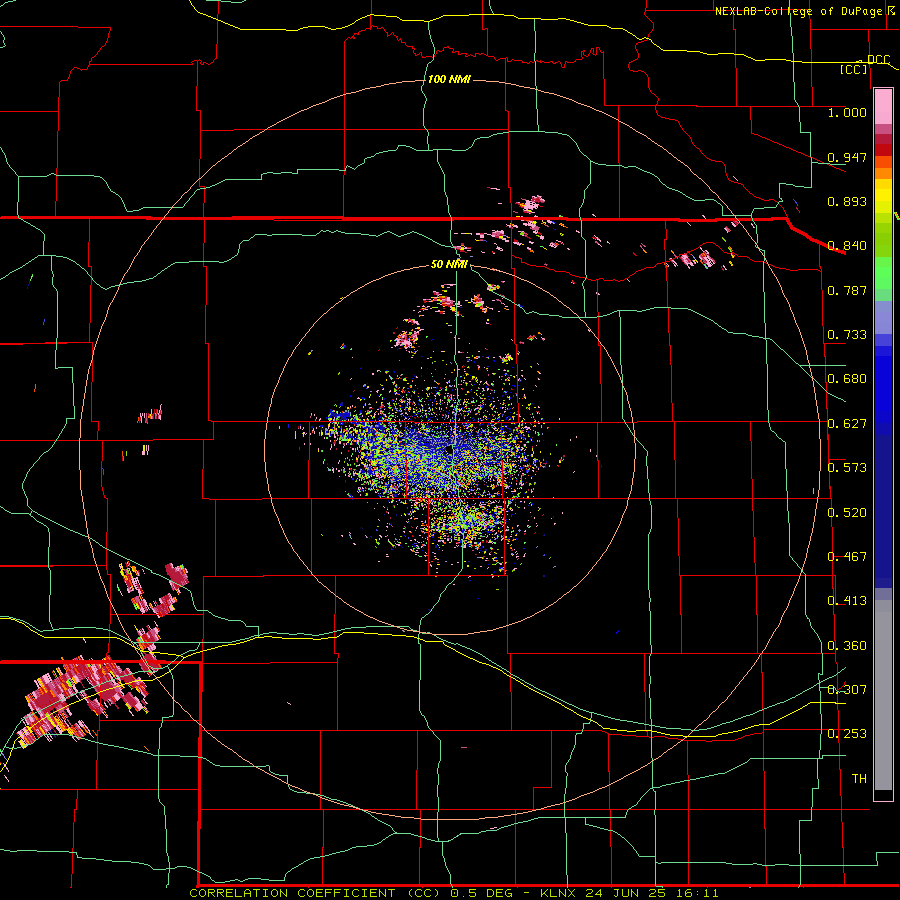Click the bright green color bar segment
Viewport: 900px width, 900px height.
point(883,273)
